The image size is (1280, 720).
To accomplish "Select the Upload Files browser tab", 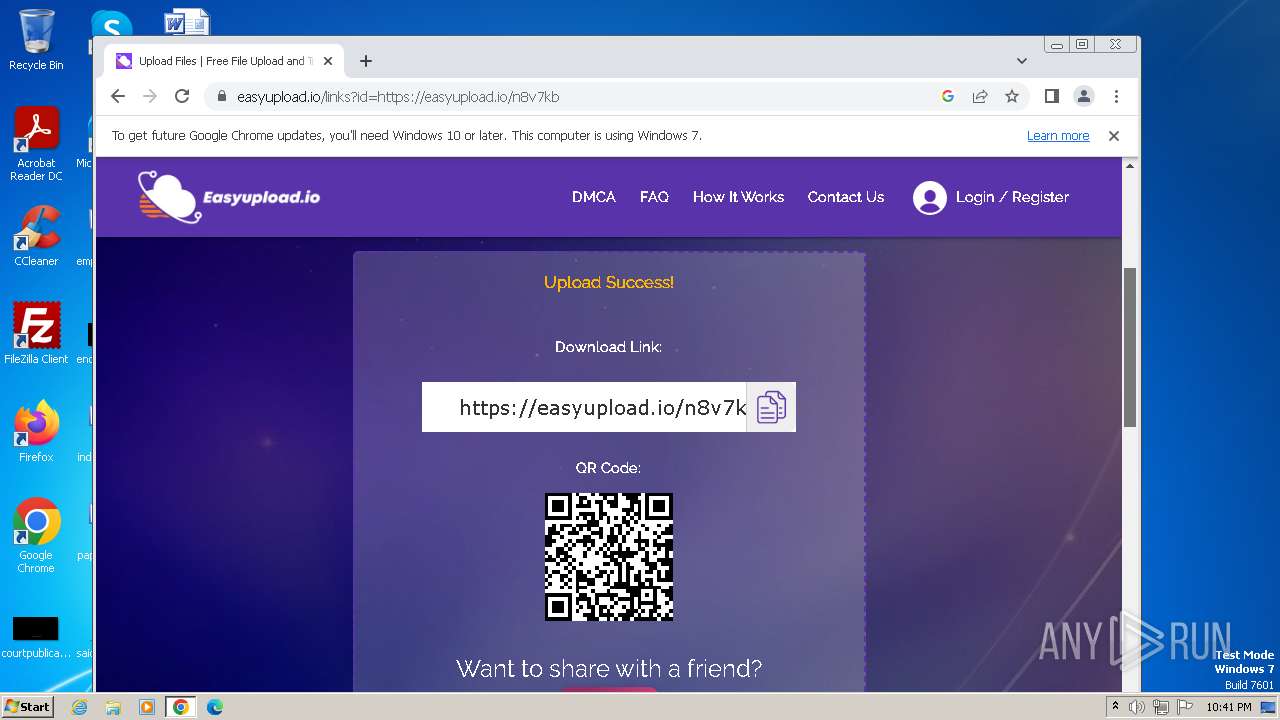I will pos(224,61).
